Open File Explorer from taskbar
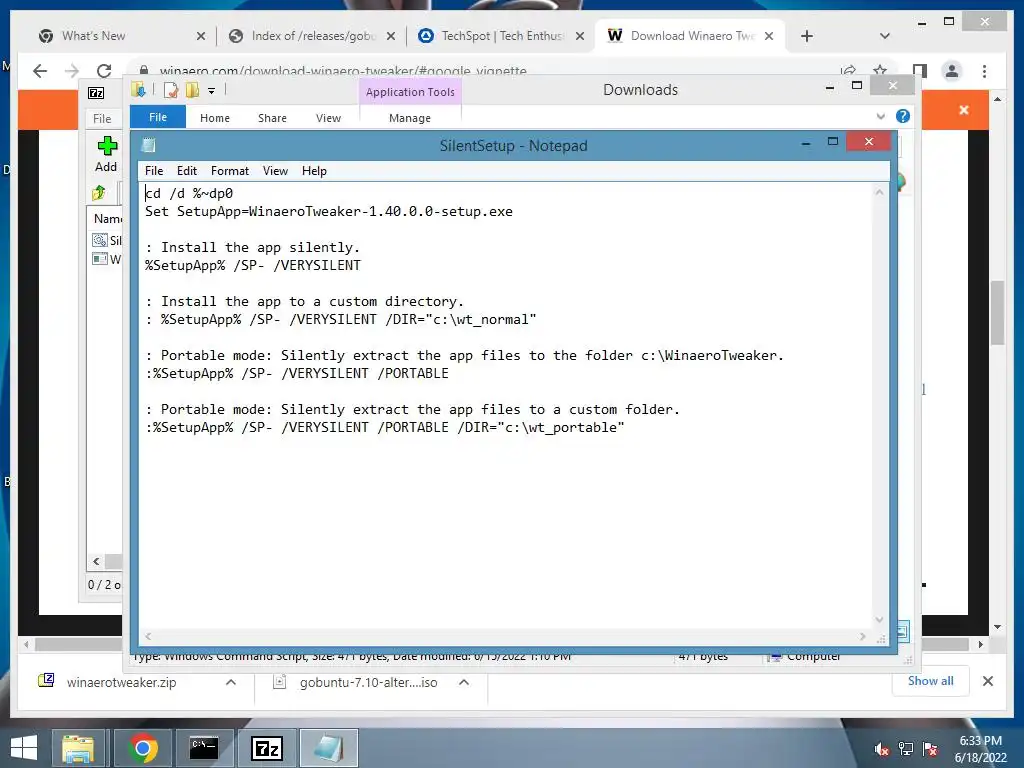The width and height of the screenshot is (1024, 768). [79, 748]
